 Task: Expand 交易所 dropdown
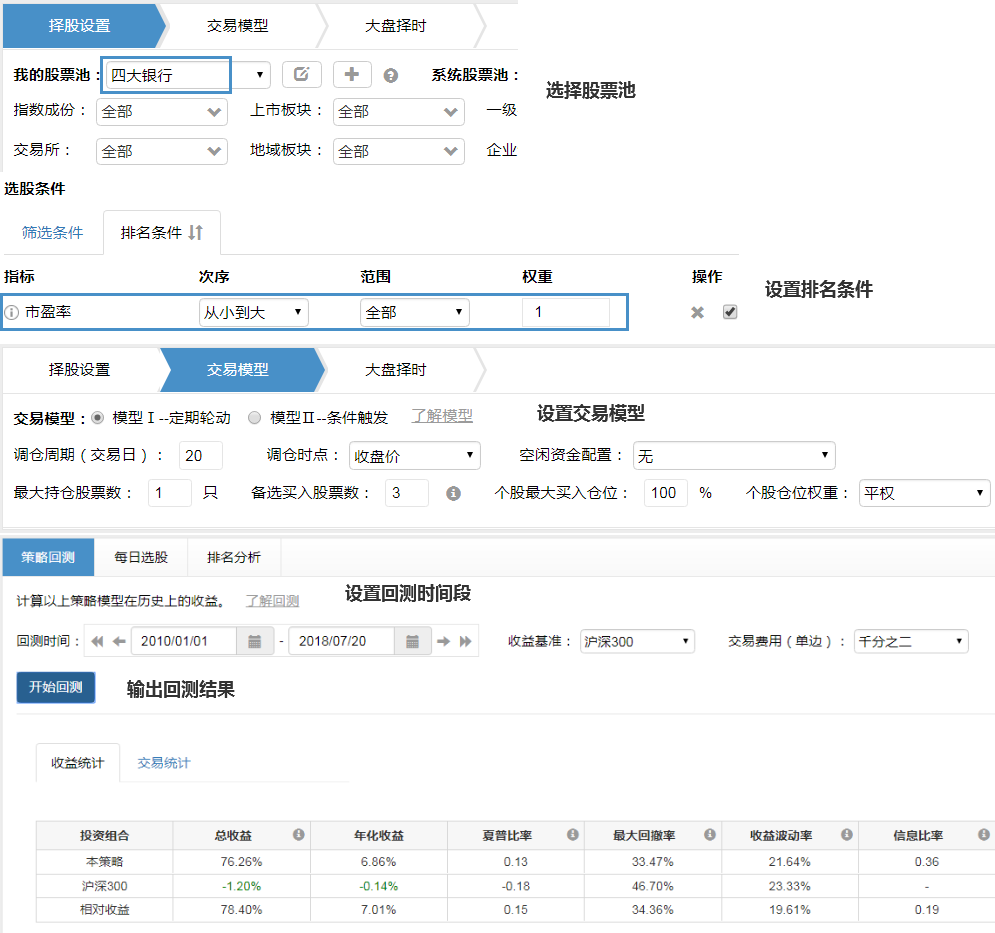click(x=162, y=152)
